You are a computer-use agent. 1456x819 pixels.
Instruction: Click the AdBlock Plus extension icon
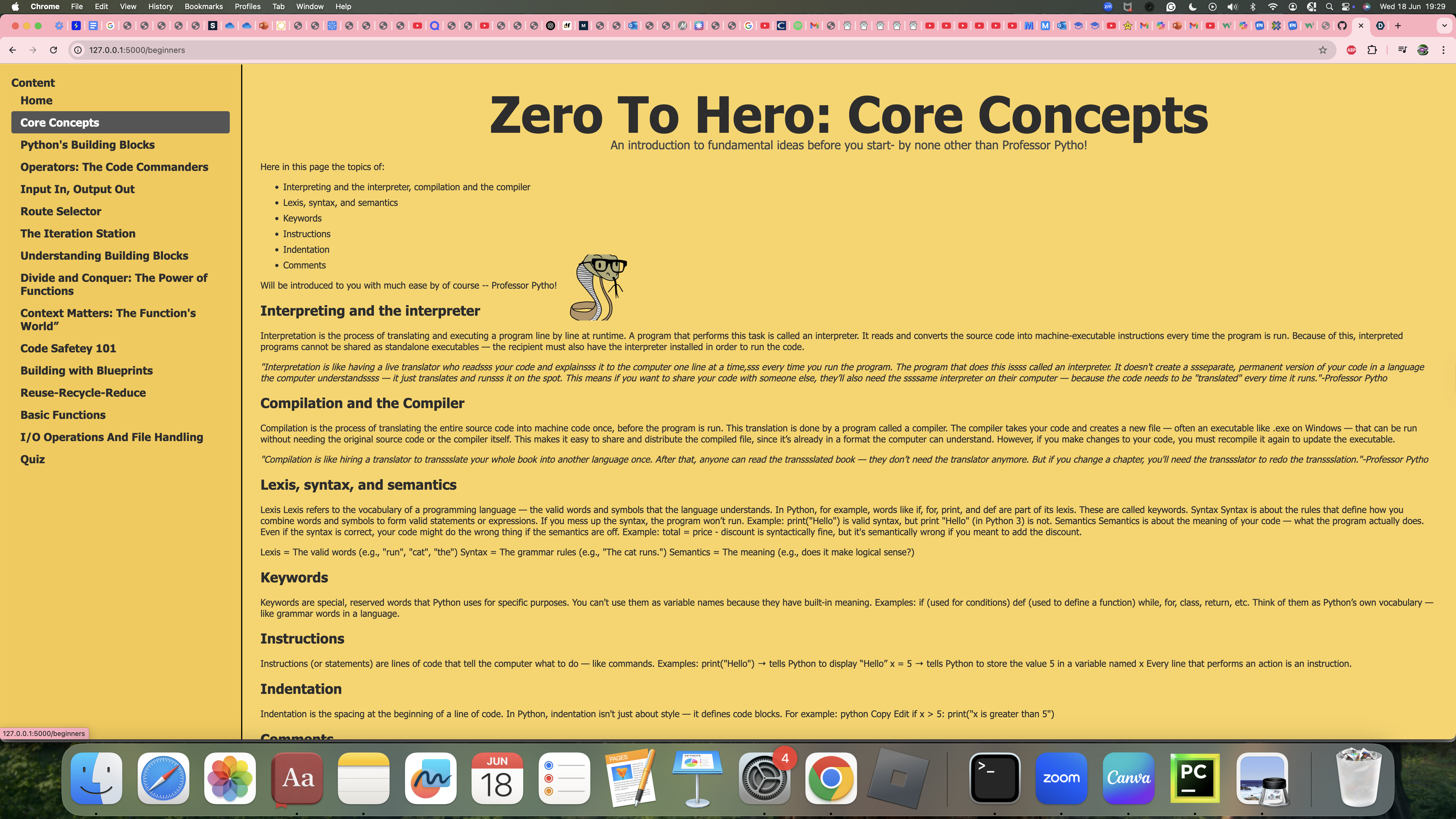1351,50
